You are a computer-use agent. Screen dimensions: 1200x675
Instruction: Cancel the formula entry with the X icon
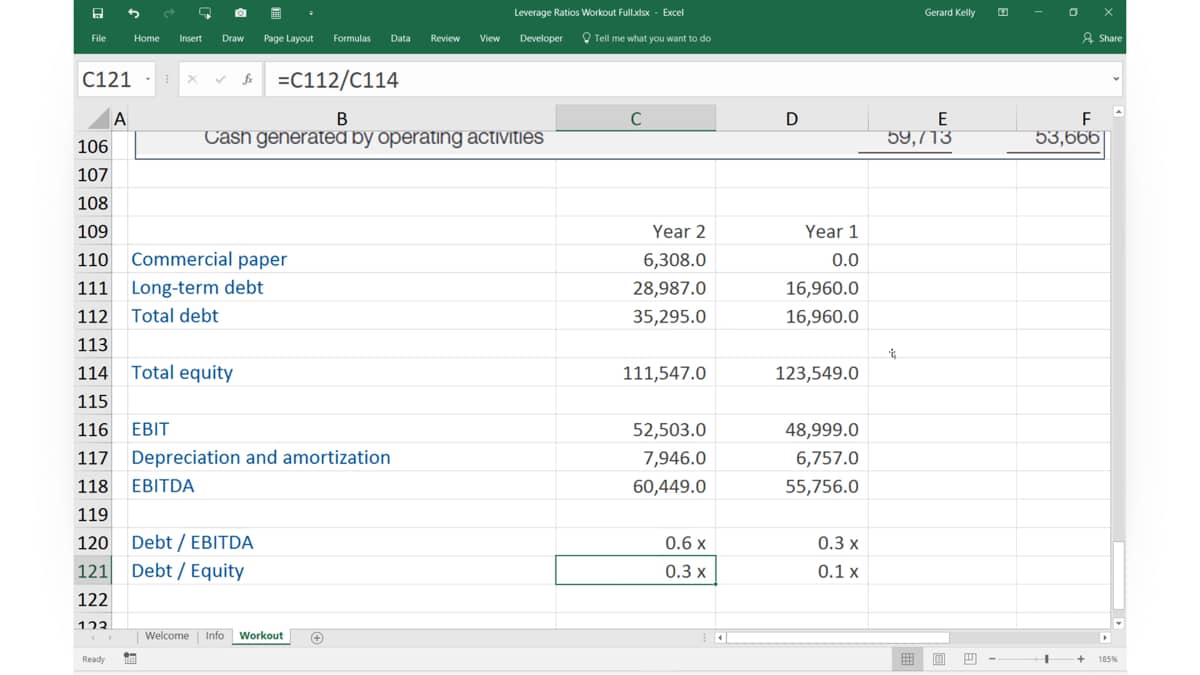(x=192, y=79)
